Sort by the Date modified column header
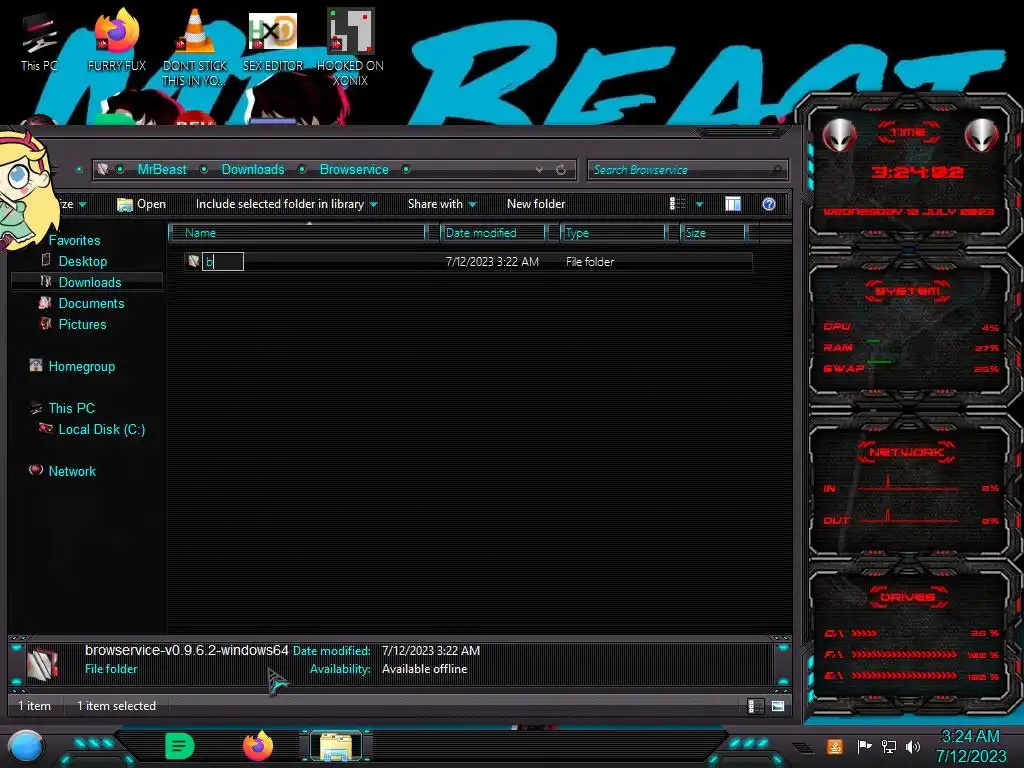The width and height of the screenshot is (1024, 768). (x=493, y=232)
